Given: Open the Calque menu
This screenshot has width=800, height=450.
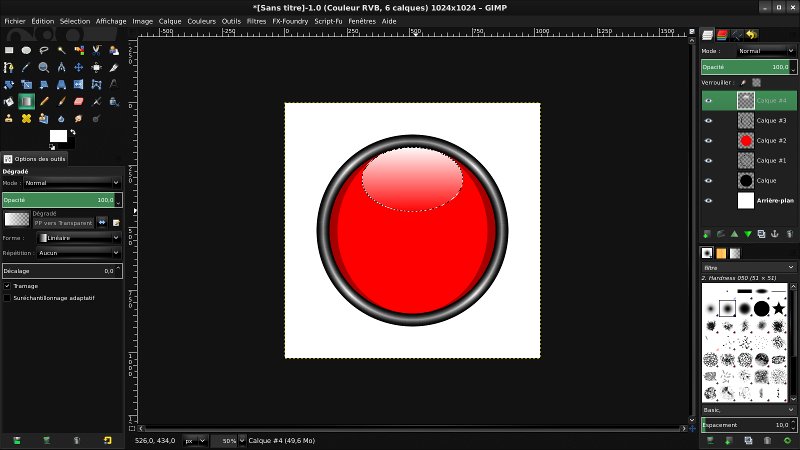Looking at the screenshot, I should tap(170, 21).
